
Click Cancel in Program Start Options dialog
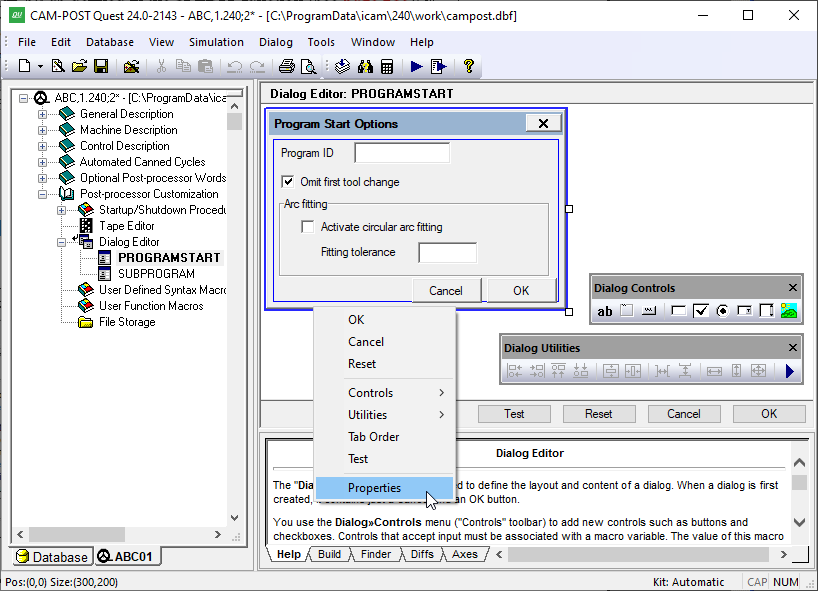click(x=446, y=291)
